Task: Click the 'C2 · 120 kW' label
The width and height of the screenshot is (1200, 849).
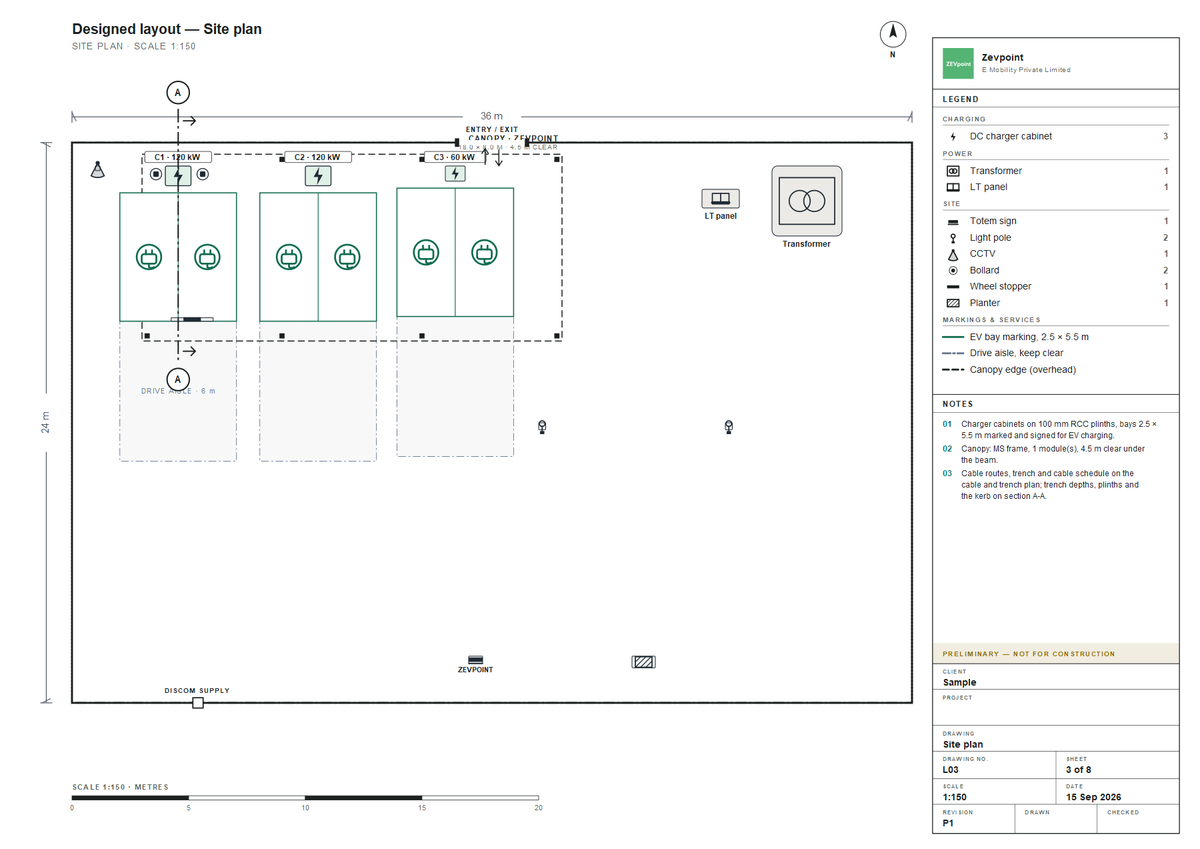Action: [318, 157]
